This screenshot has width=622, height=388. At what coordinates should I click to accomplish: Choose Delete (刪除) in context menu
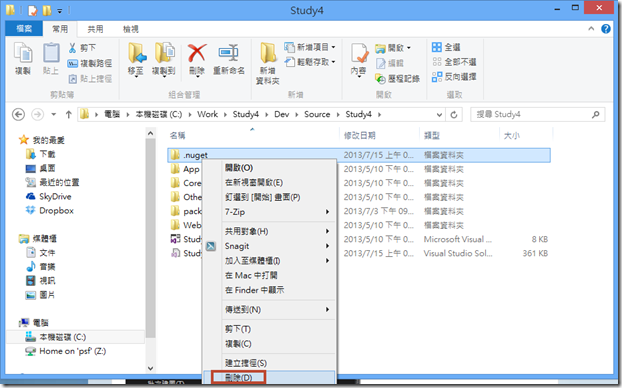pos(238,377)
